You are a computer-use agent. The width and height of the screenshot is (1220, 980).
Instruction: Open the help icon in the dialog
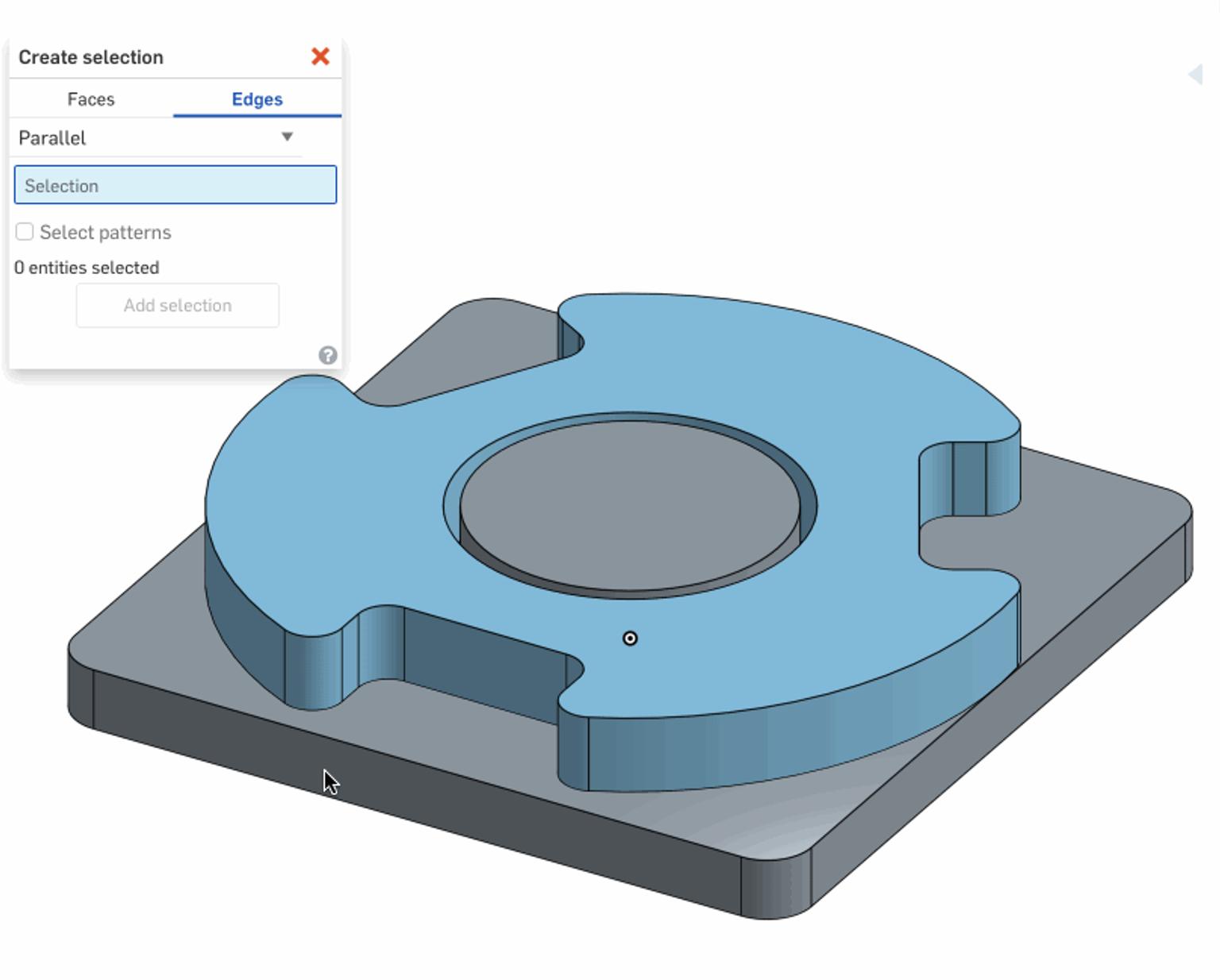[327, 355]
